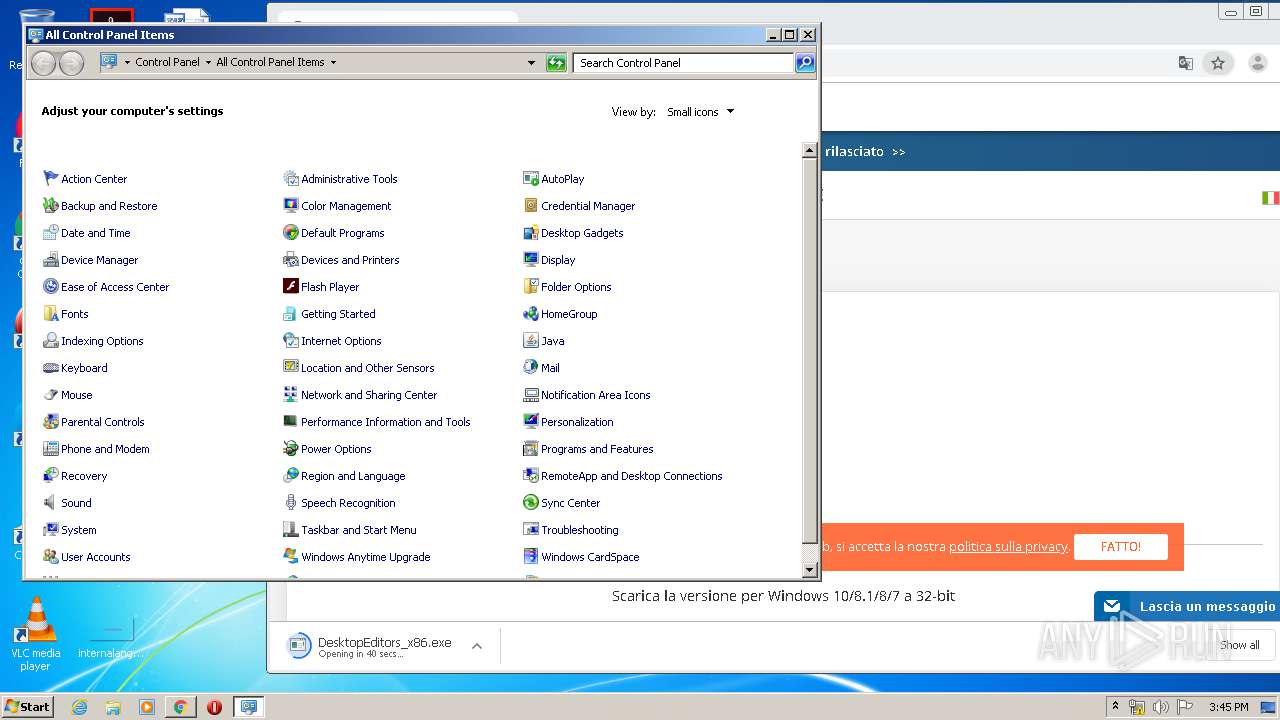This screenshot has height=720, width=1280.
Task: Open Backup and Restore icon
Action: (x=51, y=205)
